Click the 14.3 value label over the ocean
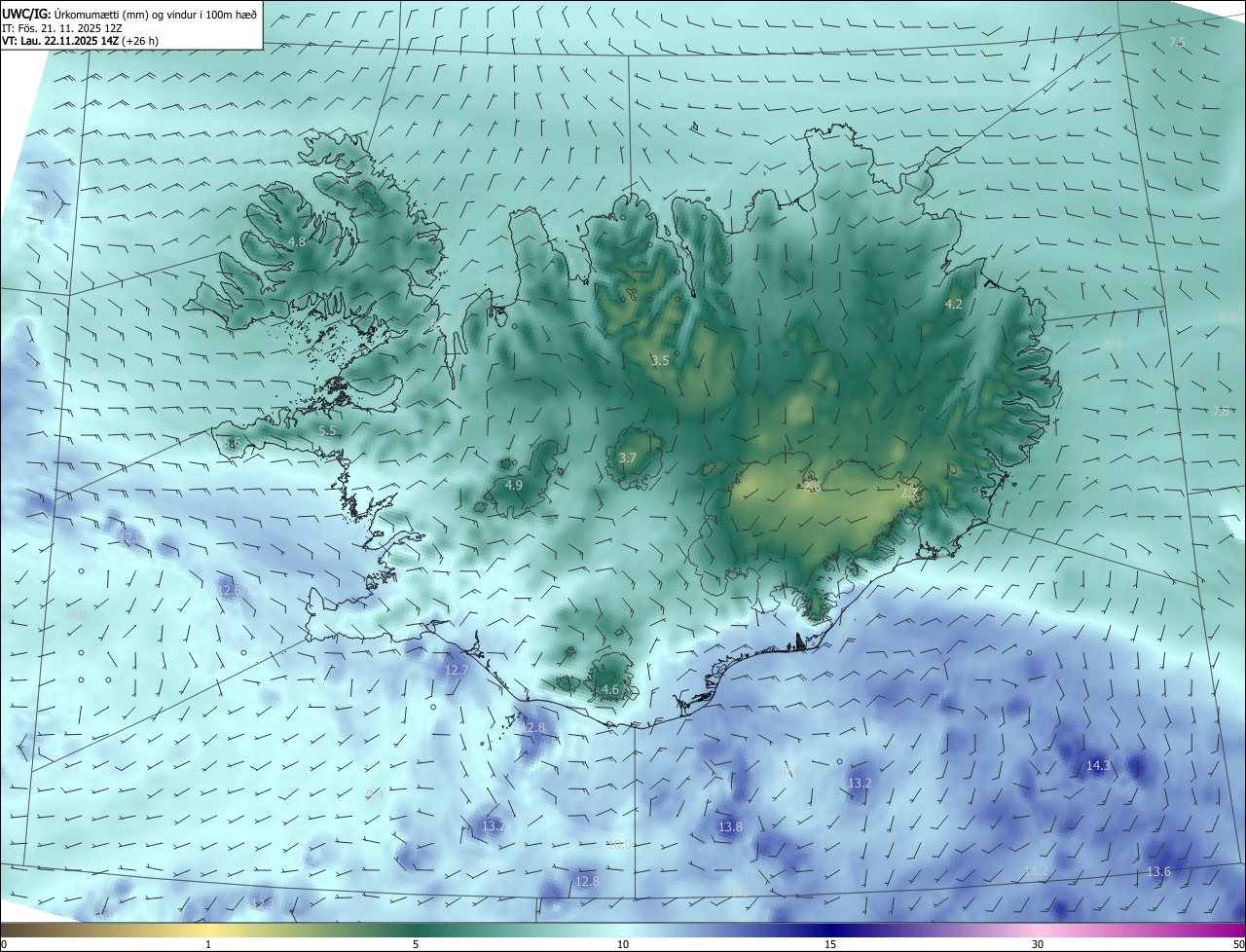 click(x=1098, y=766)
